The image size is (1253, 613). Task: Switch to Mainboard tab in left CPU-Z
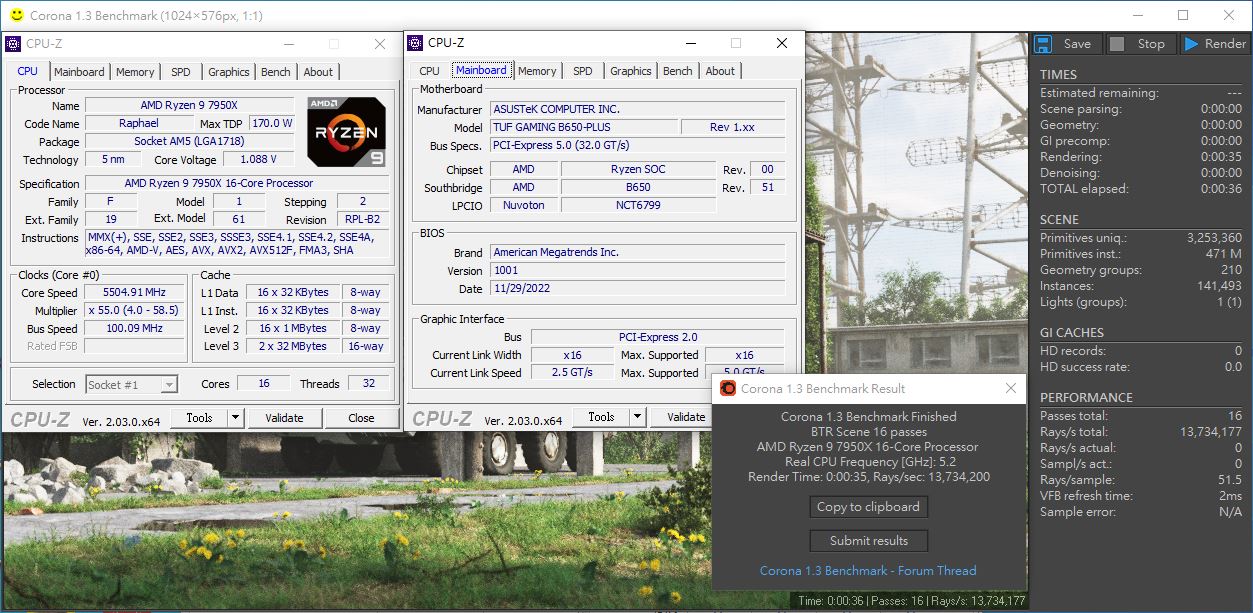pyautogui.click(x=79, y=72)
